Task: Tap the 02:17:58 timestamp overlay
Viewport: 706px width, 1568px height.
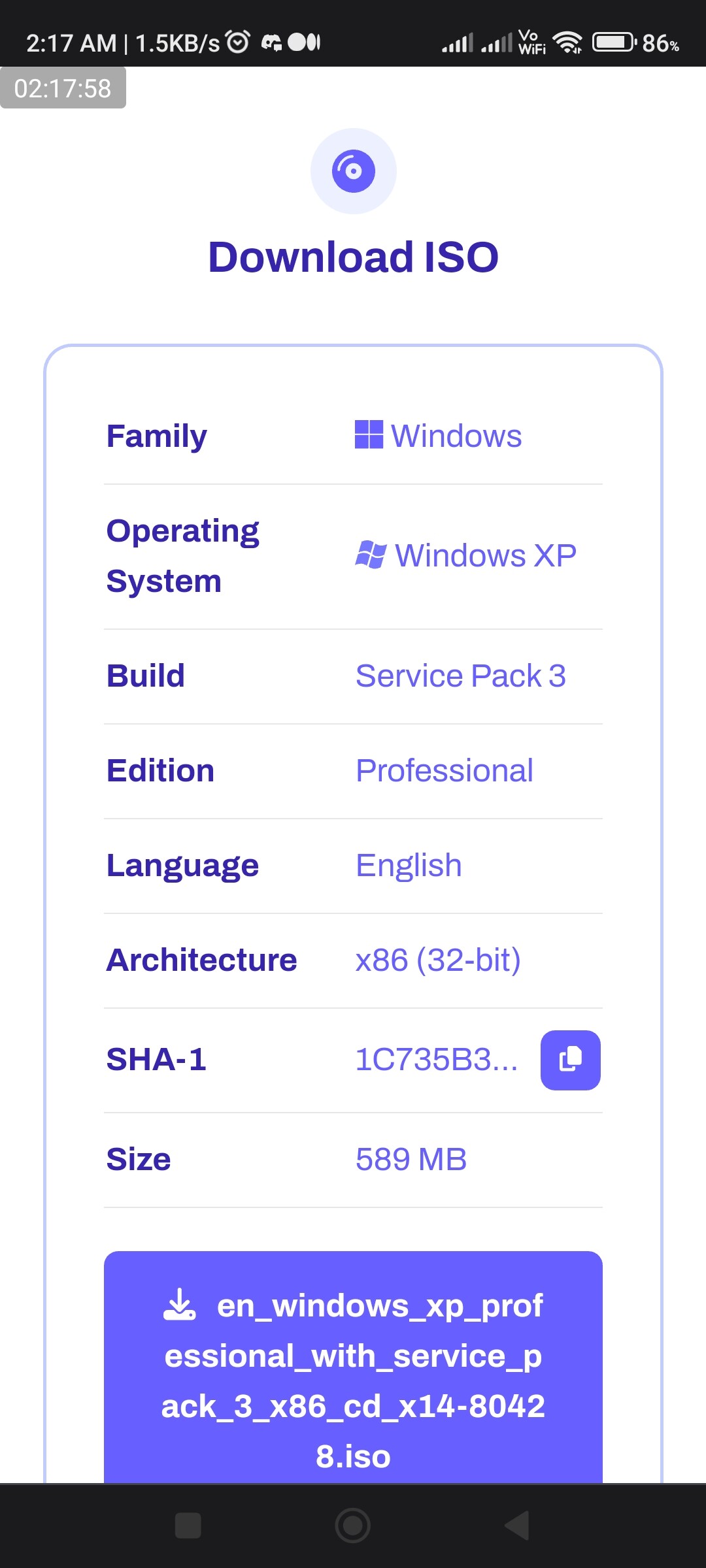Action: point(63,88)
